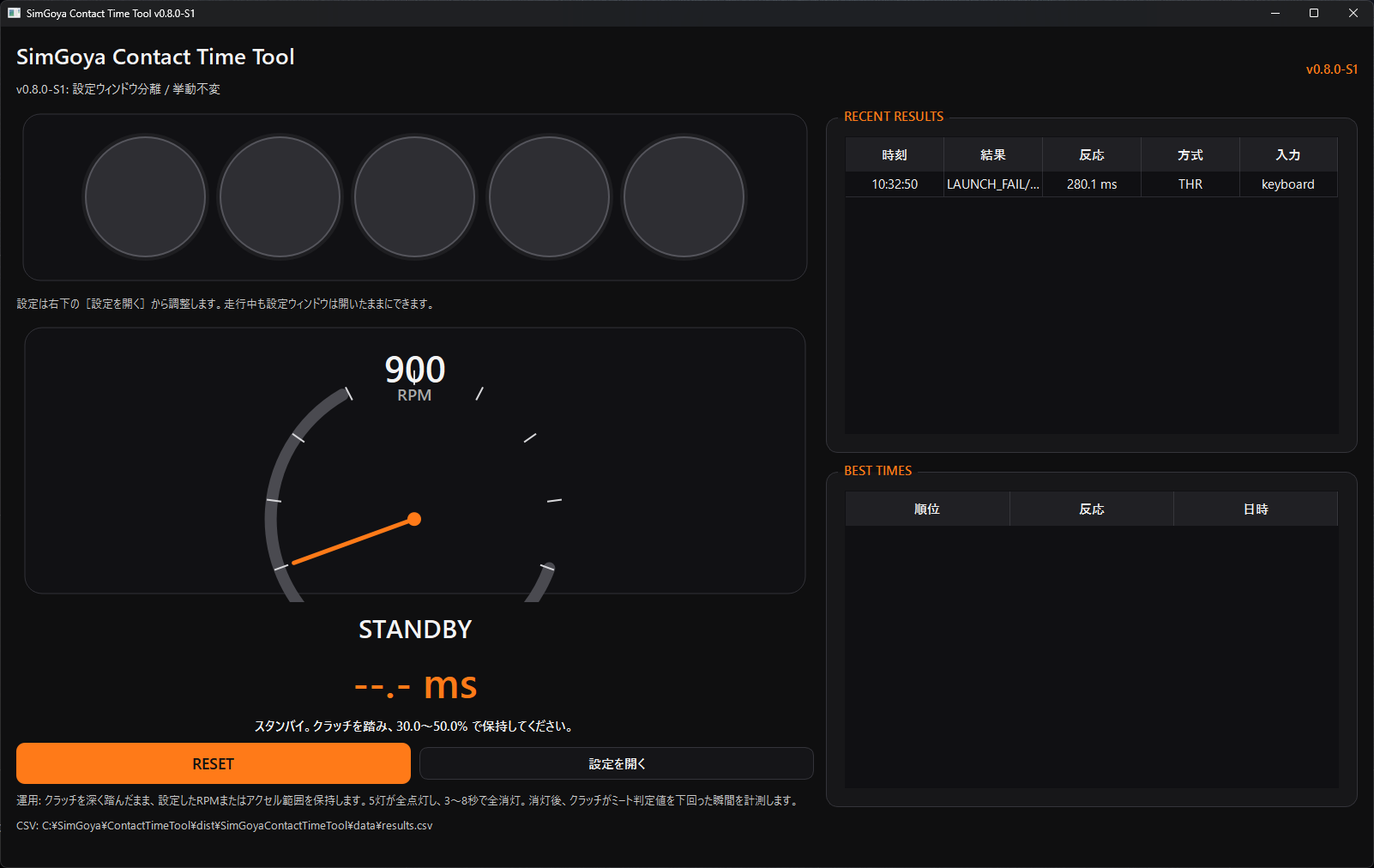Minimize the SimGoya window
1374x868 pixels.
pyautogui.click(x=1275, y=13)
